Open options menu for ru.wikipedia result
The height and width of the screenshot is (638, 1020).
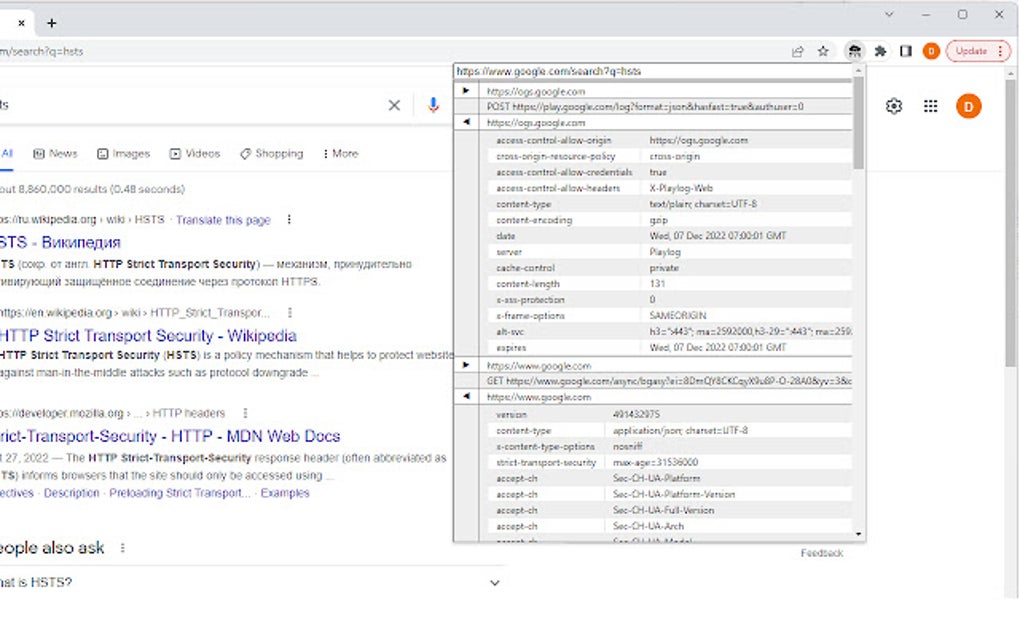(x=289, y=220)
